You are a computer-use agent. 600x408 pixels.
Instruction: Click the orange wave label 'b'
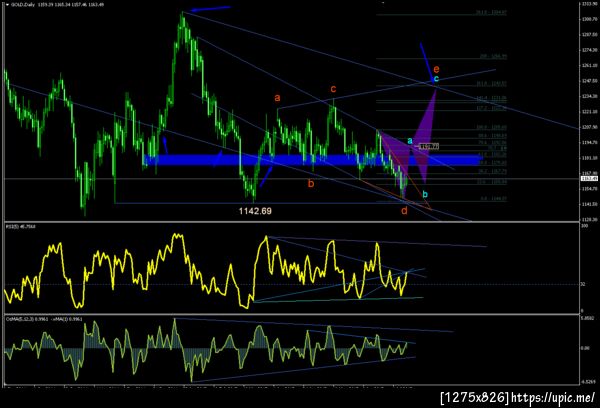pos(311,183)
